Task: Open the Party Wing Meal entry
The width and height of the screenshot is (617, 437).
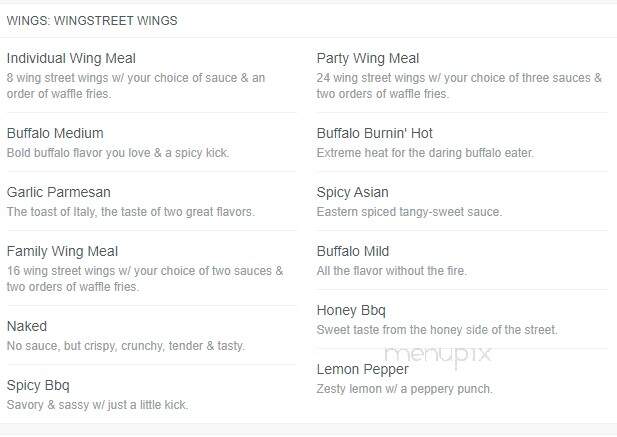Action: coord(368,58)
